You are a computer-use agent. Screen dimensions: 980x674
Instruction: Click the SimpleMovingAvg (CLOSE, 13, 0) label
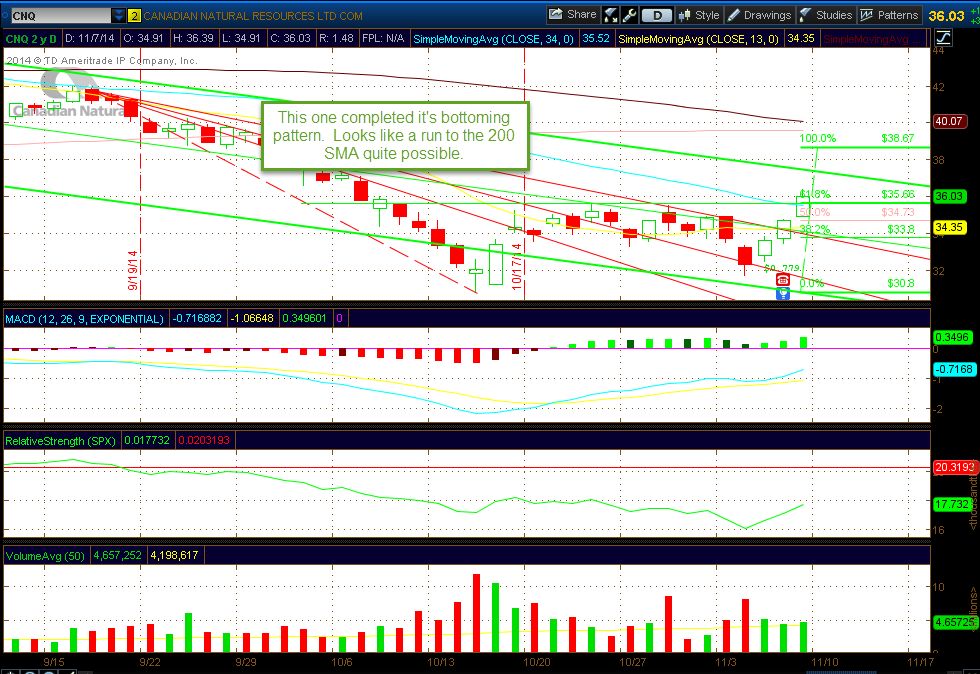tap(698, 39)
